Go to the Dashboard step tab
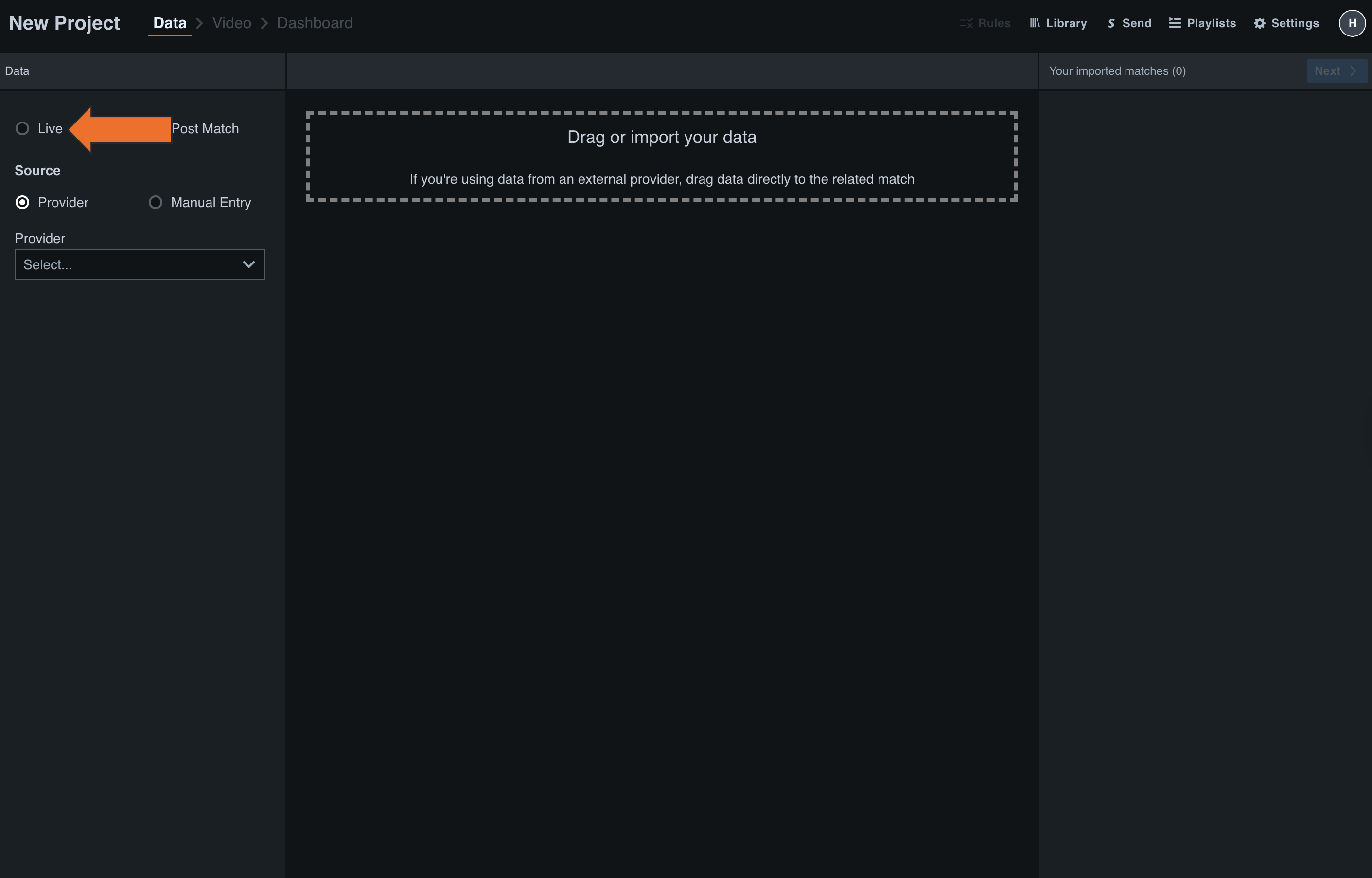The height and width of the screenshot is (878, 1372). (x=315, y=23)
